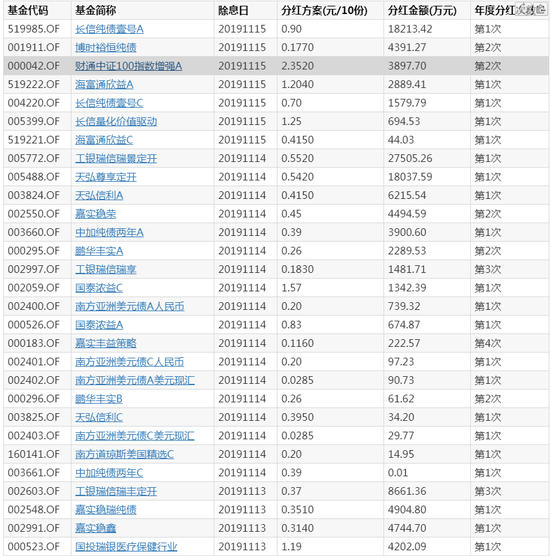Open the 工银瑞信瑞丰定开 fund link
The image size is (550, 556).
tap(116, 491)
